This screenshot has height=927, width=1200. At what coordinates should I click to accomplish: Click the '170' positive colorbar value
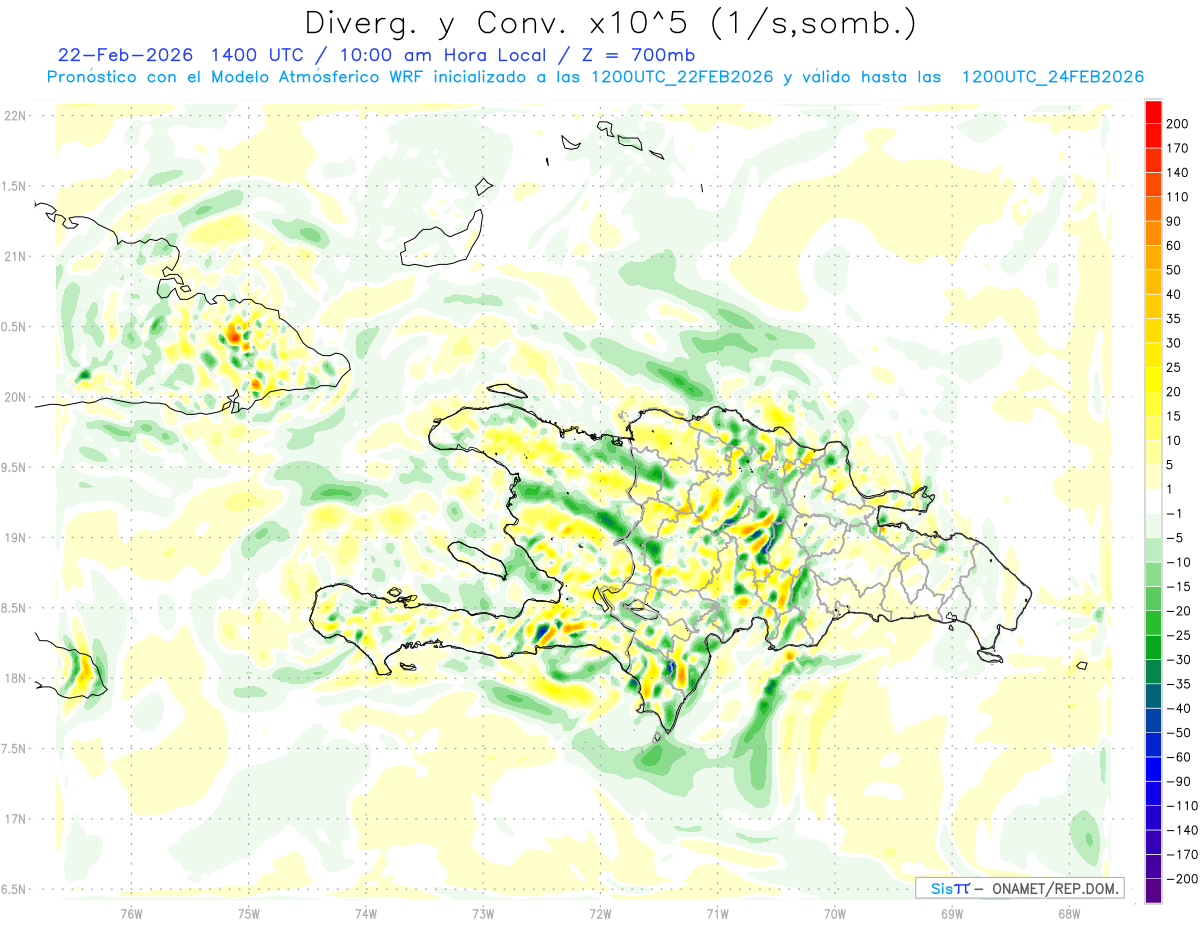pos(1178,148)
